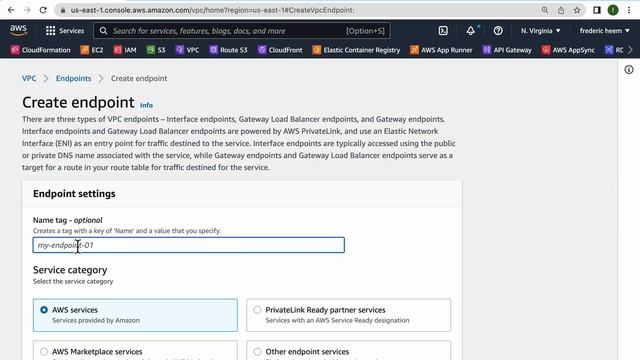The image size is (640, 360).
Task: Open the CloudFormation shortcut
Action: [40, 50]
